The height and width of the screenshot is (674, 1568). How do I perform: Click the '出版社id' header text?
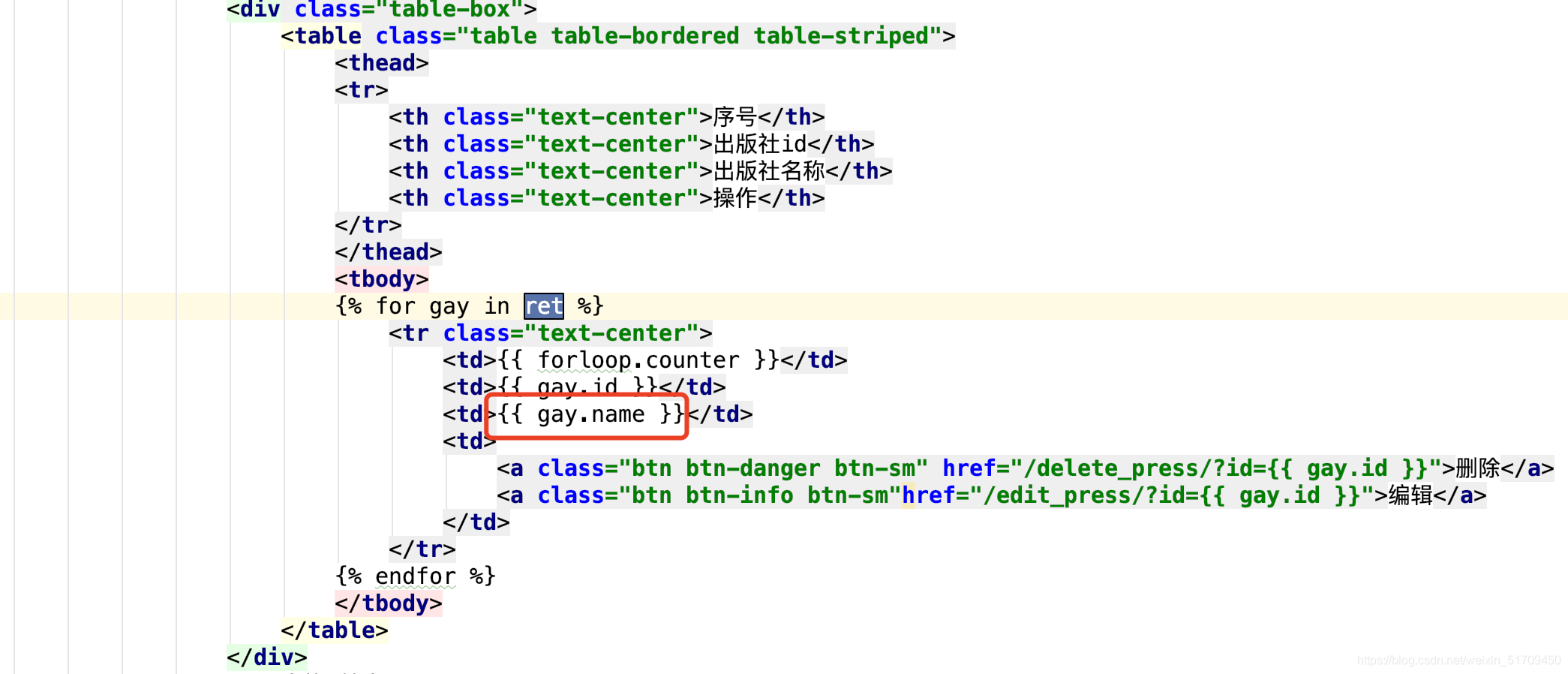(x=760, y=144)
